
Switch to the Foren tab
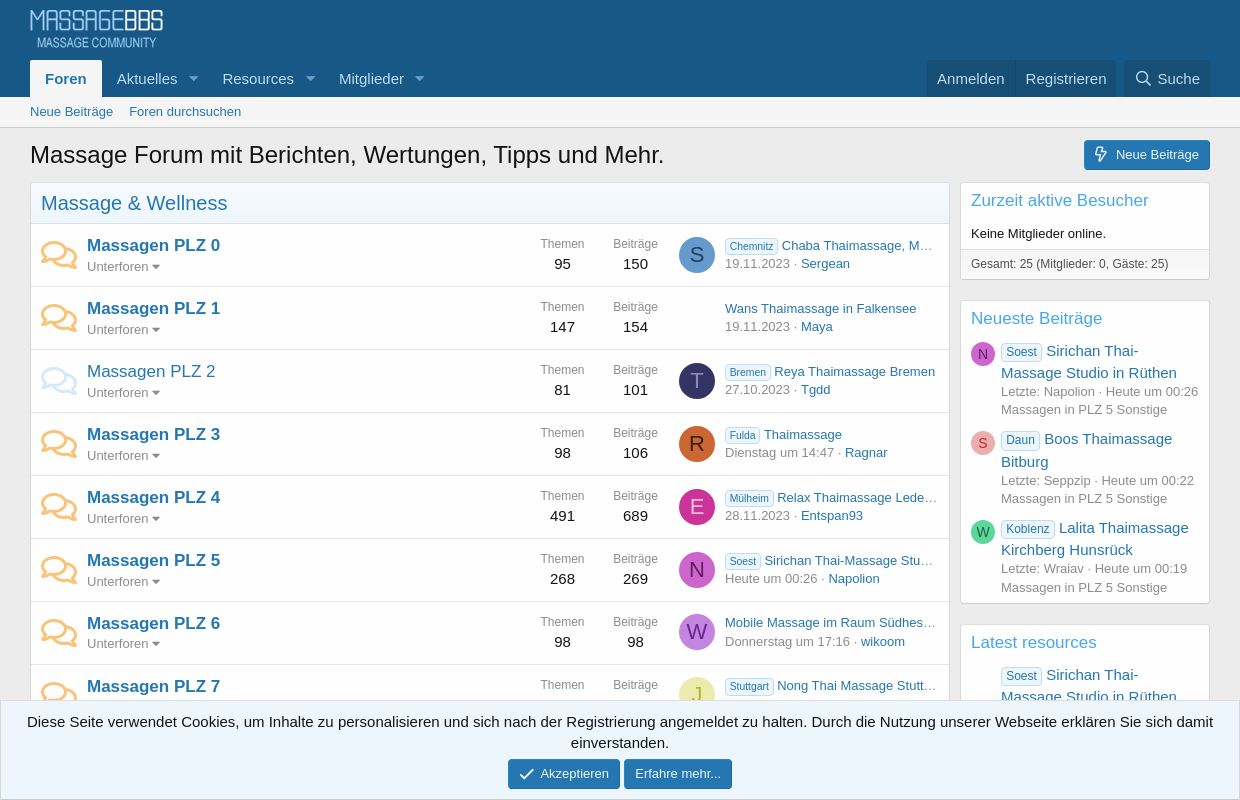click(x=66, y=78)
